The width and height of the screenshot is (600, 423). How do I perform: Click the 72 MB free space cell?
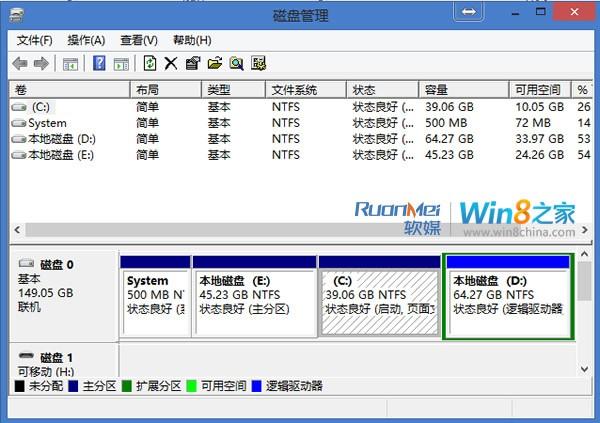[533, 123]
